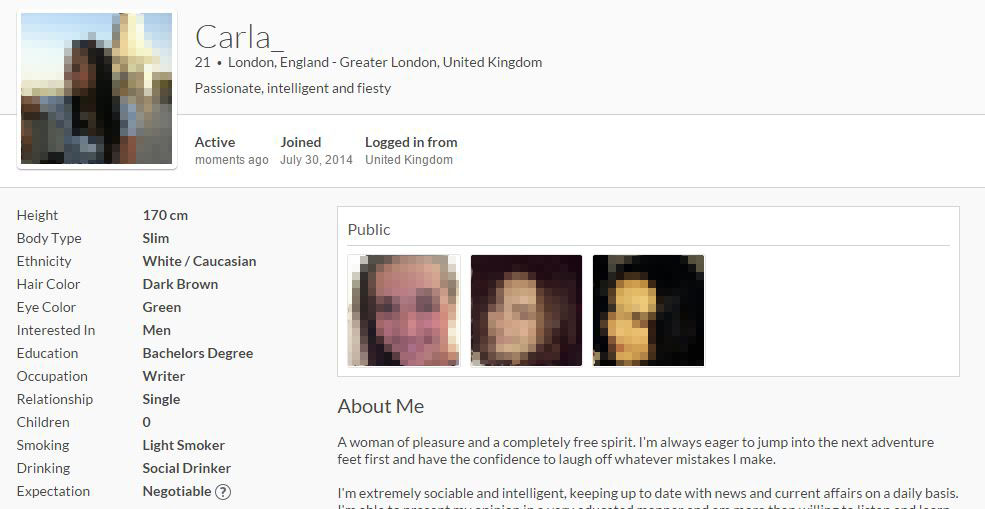Click the height value 170 cm

[x=165, y=215]
